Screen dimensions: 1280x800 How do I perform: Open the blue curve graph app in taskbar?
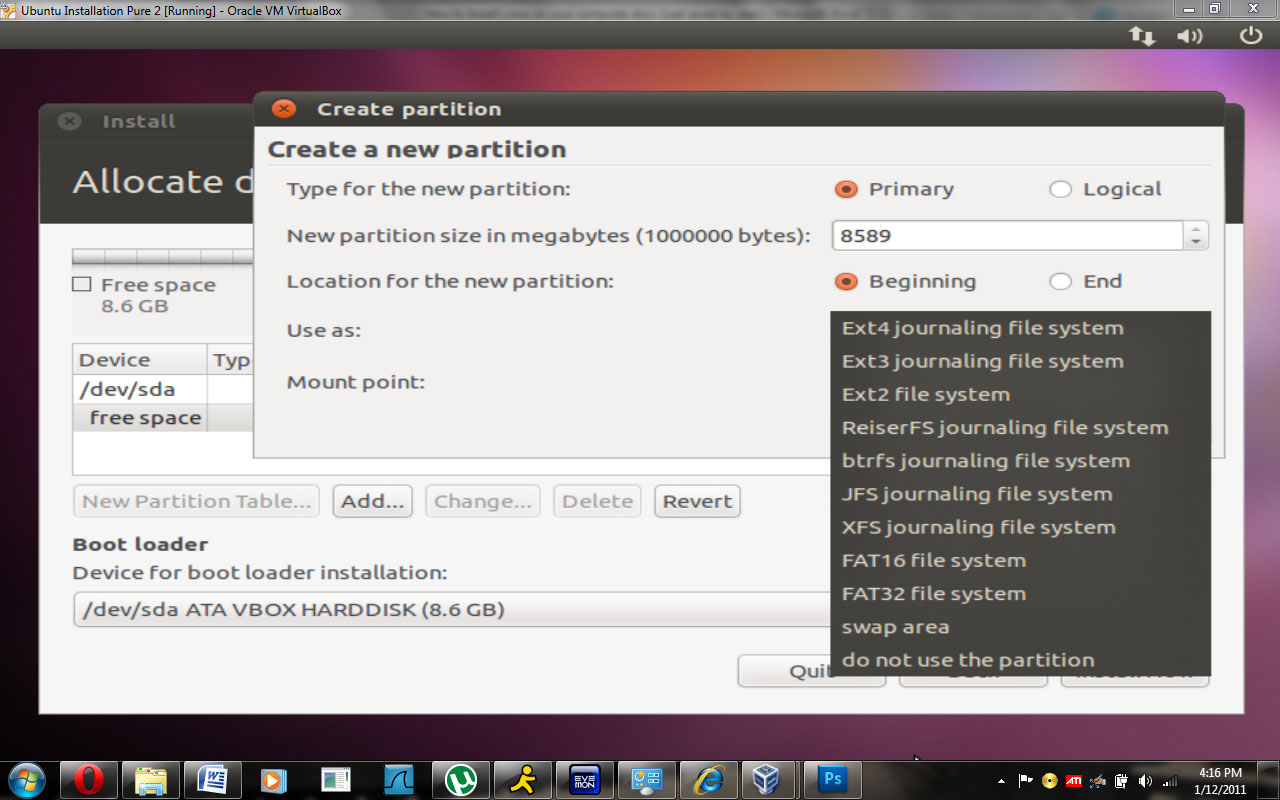(x=399, y=779)
